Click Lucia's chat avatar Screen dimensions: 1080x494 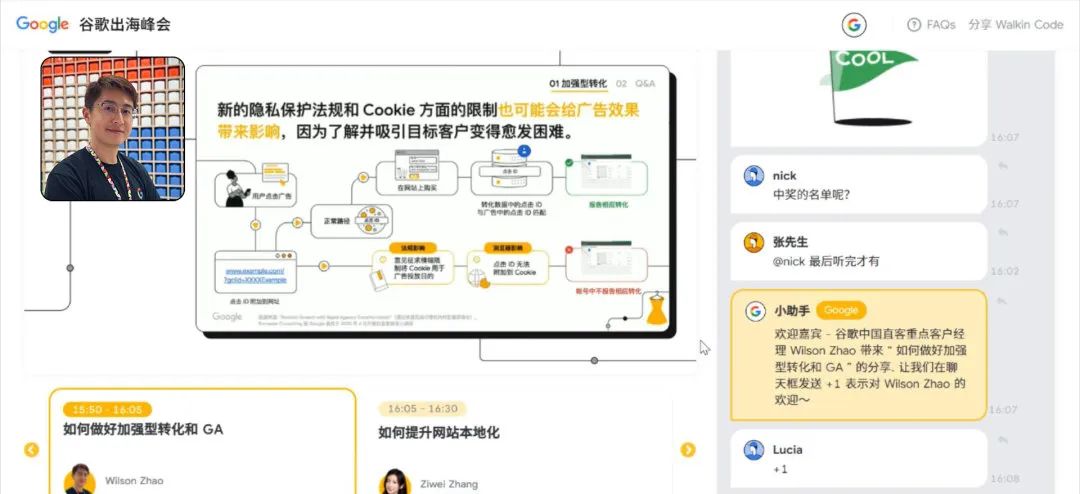pyautogui.click(x=754, y=450)
